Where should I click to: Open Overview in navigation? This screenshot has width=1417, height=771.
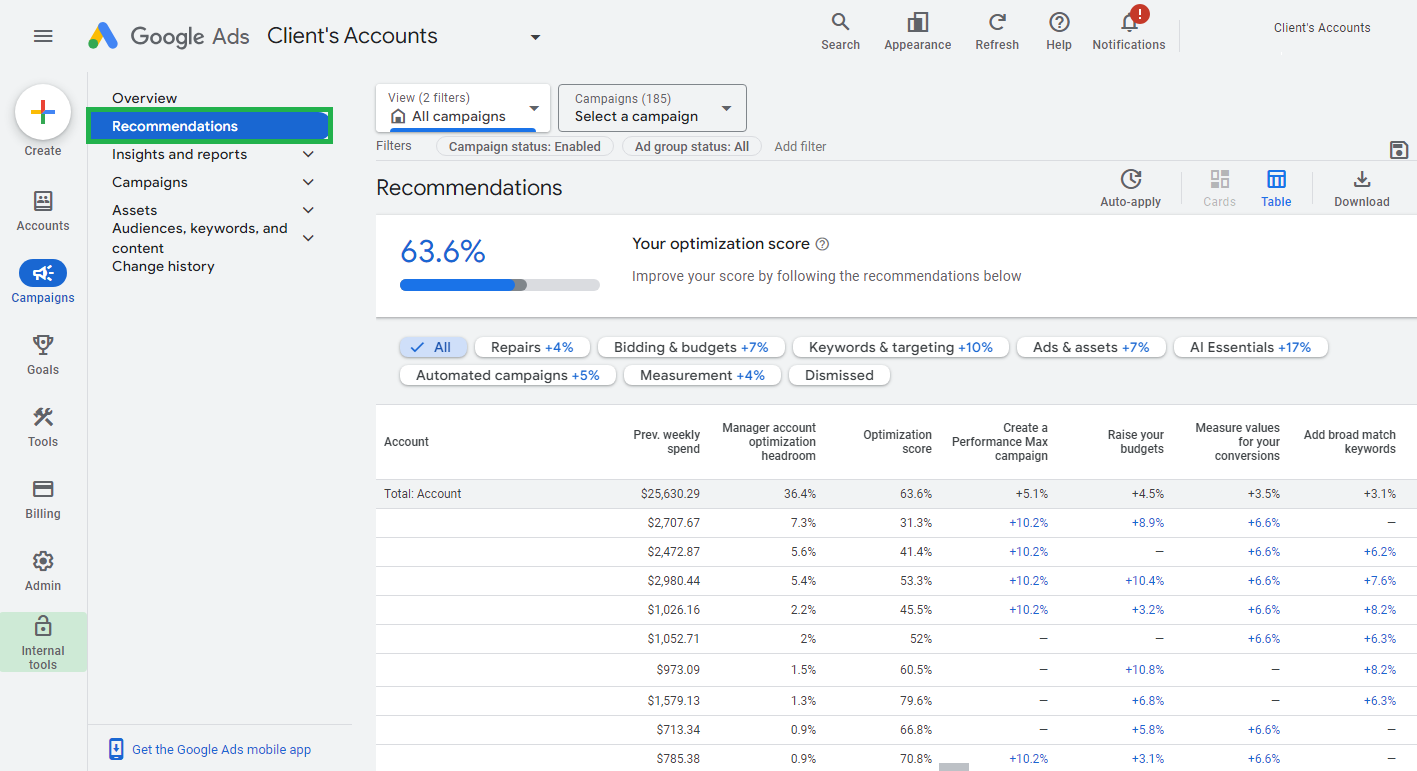(144, 98)
